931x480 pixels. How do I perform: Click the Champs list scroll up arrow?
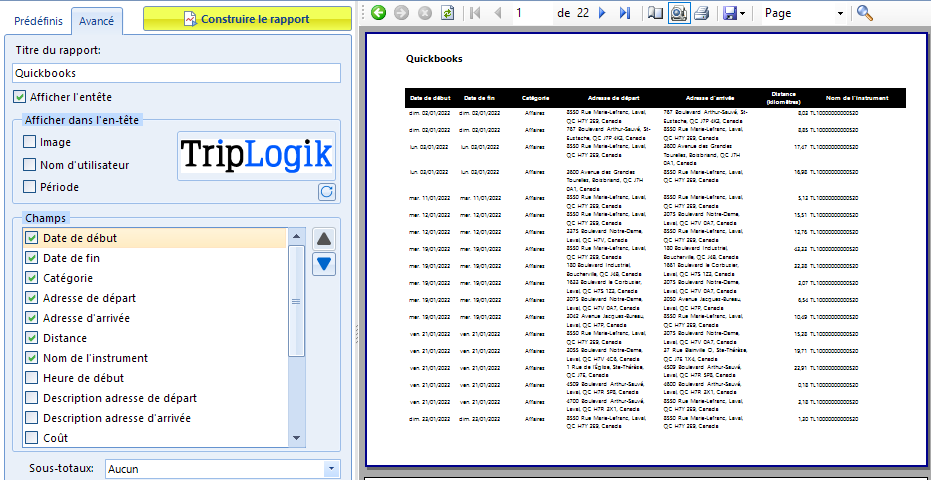click(296, 237)
